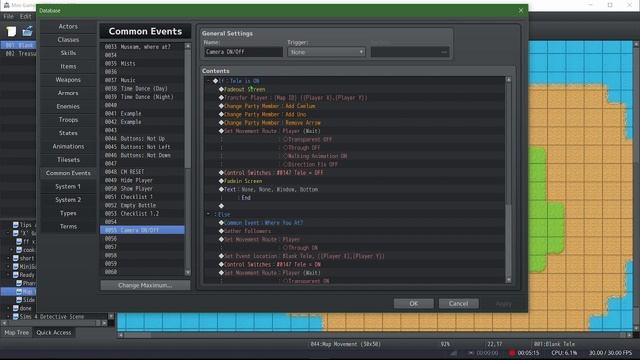Open the Troops database tab
The height and width of the screenshot is (360, 640).
click(68, 120)
